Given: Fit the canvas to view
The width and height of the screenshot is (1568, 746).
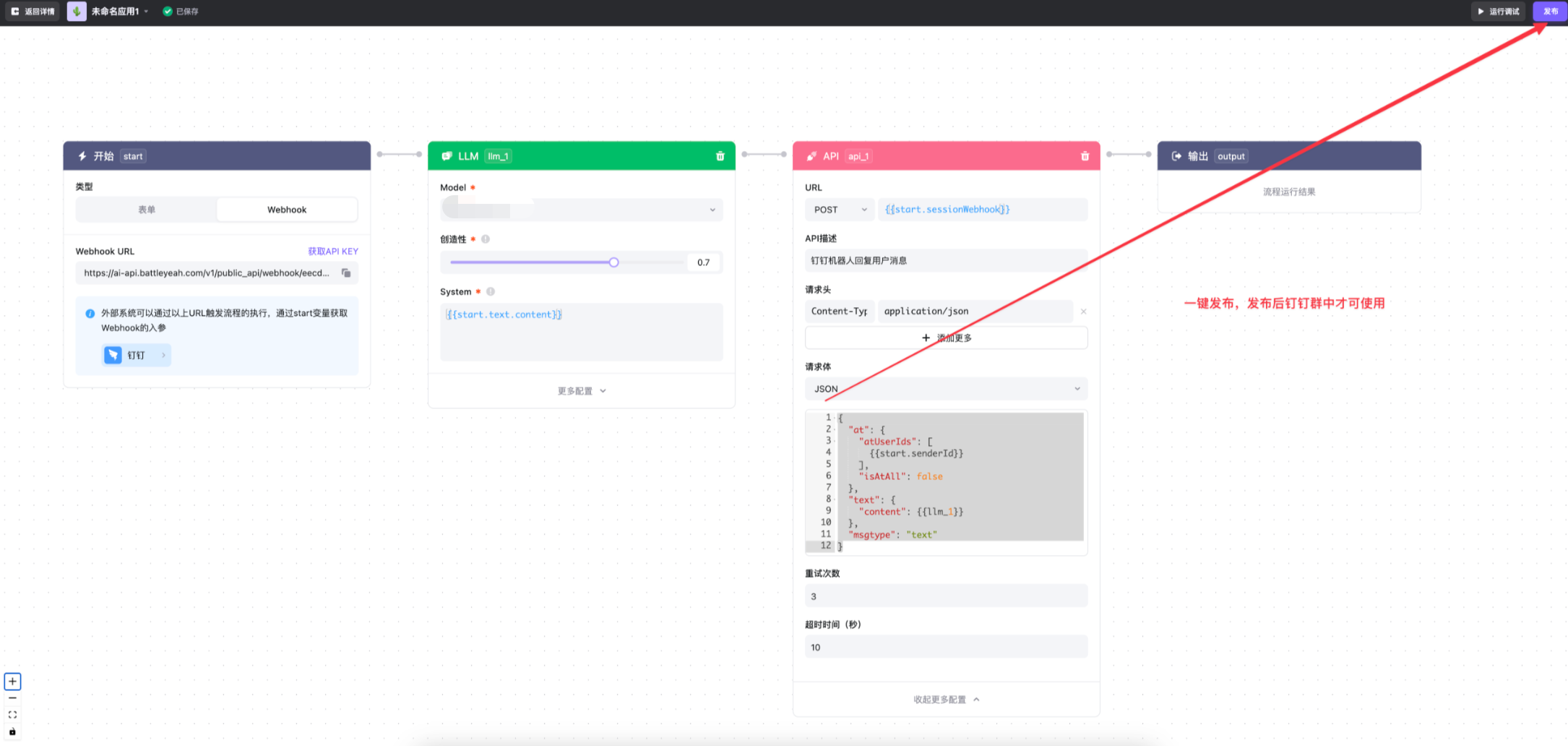Looking at the screenshot, I should coord(12,715).
